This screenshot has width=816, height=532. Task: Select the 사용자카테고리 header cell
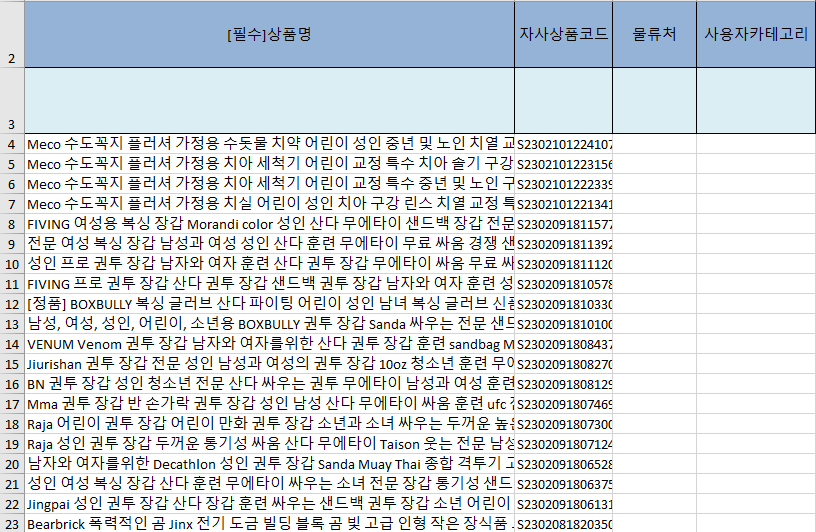756,34
